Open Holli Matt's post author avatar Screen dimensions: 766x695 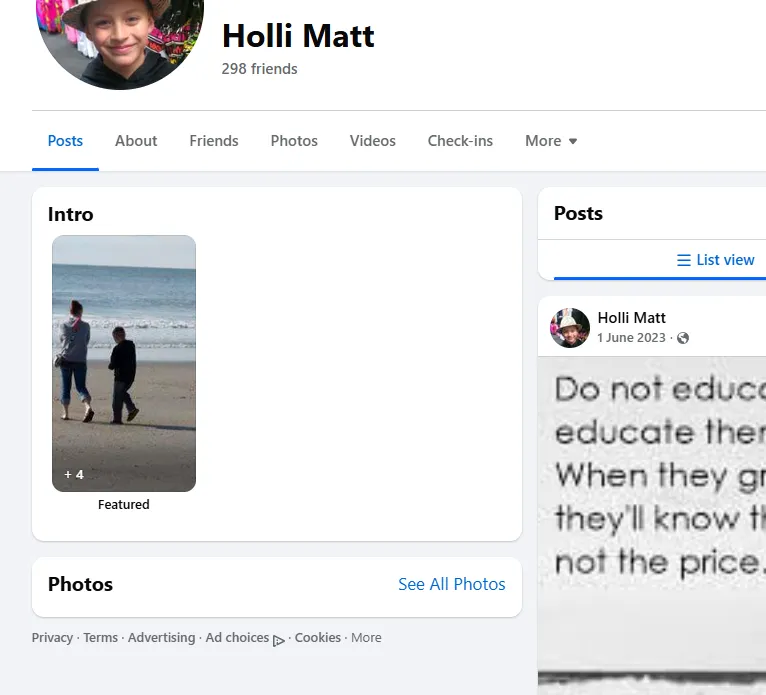coord(570,328)
